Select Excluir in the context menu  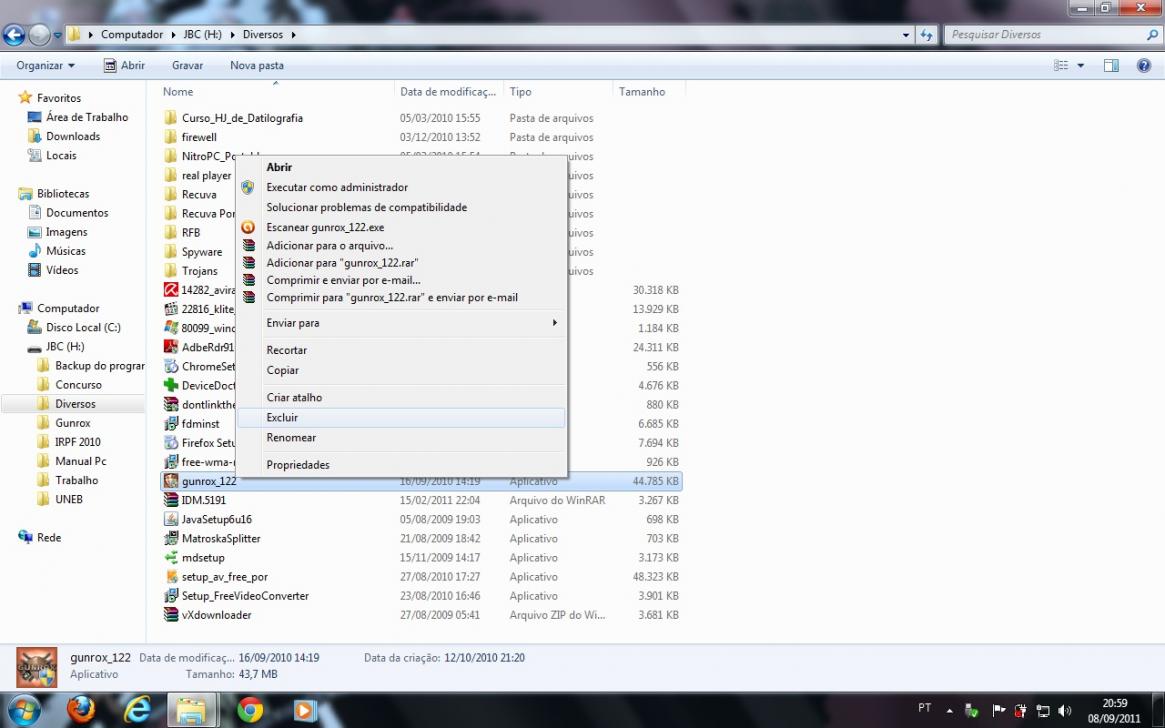click(x=282, y=418)
